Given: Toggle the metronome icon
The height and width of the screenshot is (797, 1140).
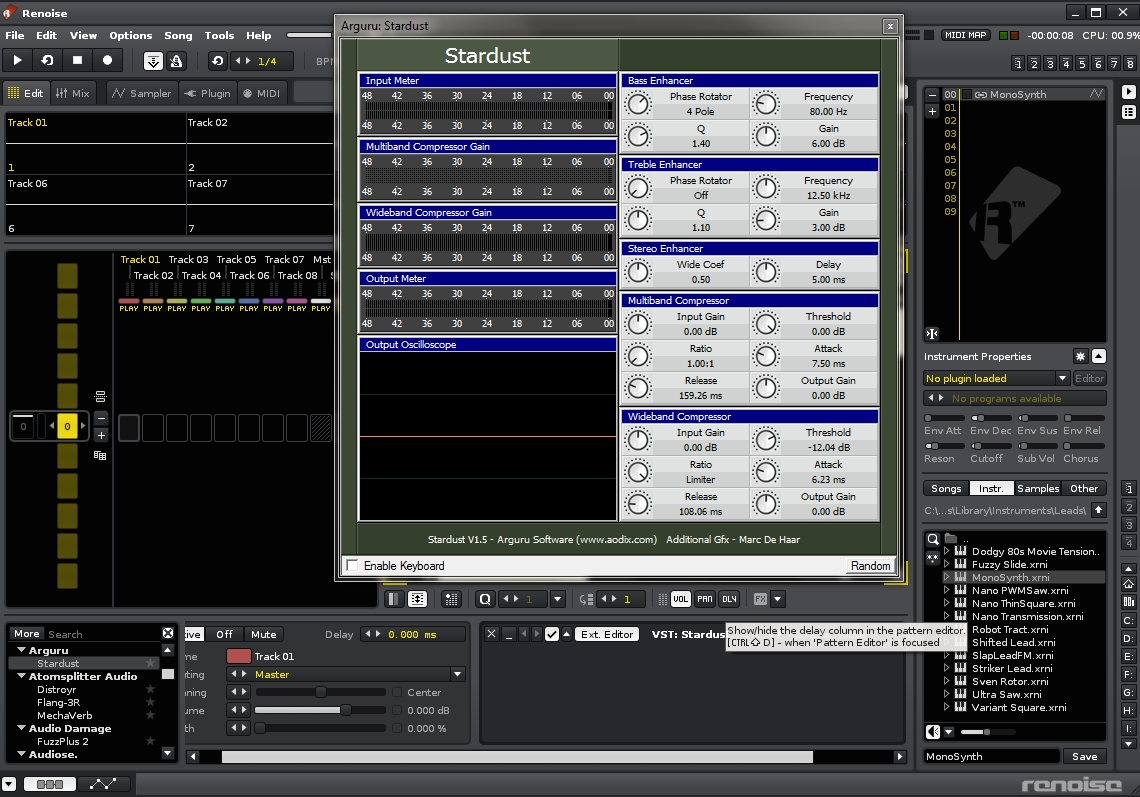Looking at the screenshot, I should [176, 61].
